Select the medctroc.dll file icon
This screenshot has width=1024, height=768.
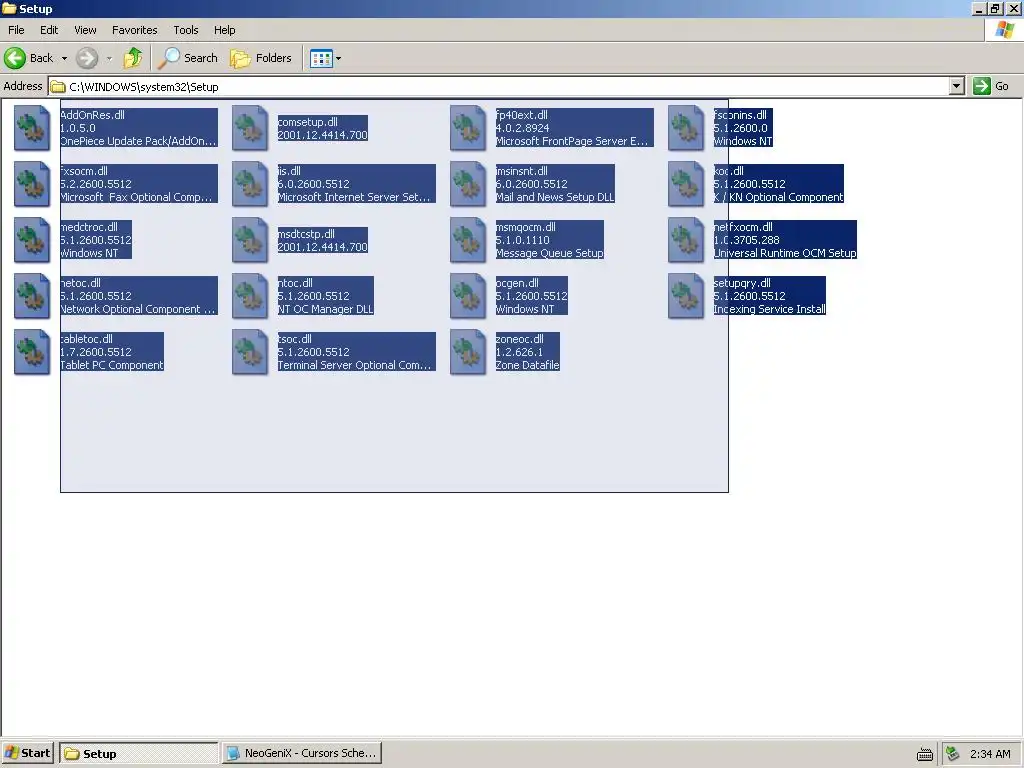[x=32, y=240]
